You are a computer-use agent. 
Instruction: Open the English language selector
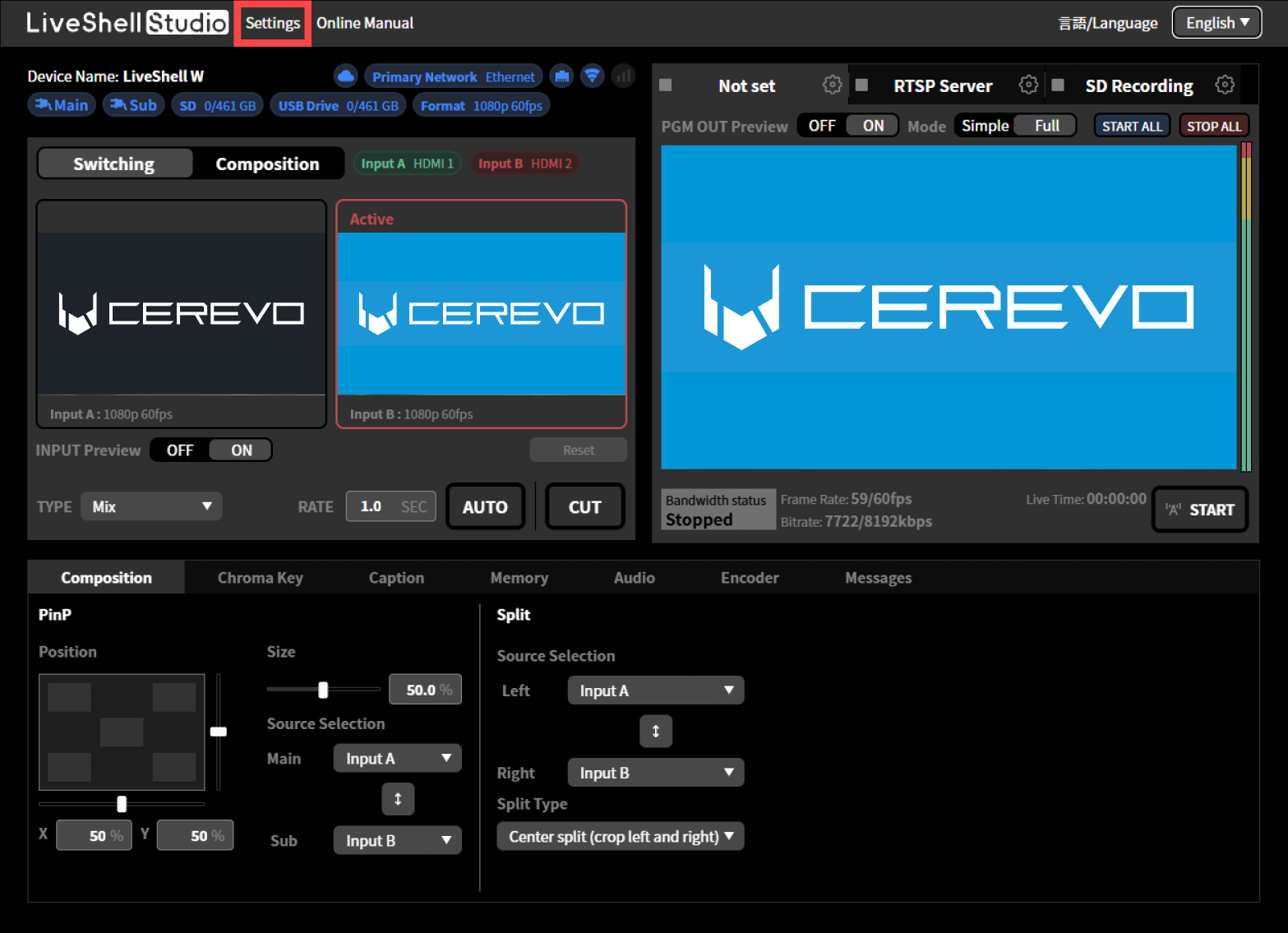1216,22
